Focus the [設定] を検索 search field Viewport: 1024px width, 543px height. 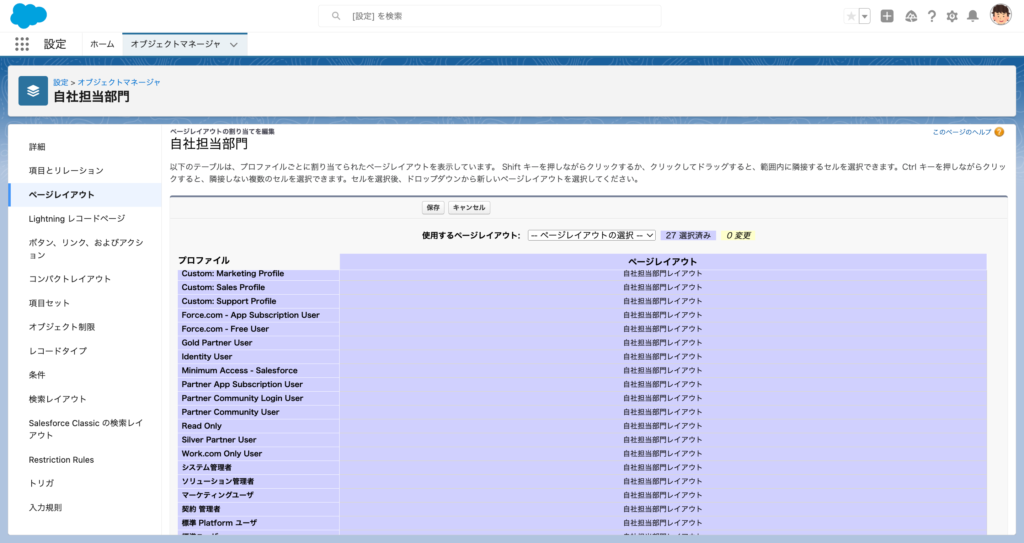coord(490,16)
